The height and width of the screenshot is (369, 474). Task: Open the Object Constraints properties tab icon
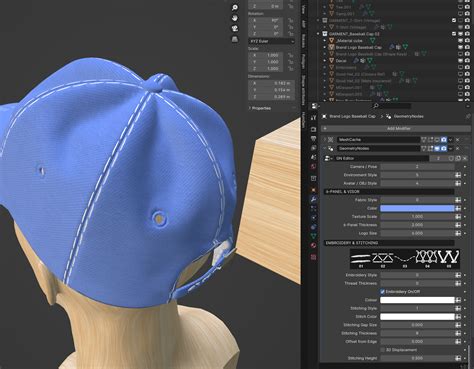click(313, 227)
